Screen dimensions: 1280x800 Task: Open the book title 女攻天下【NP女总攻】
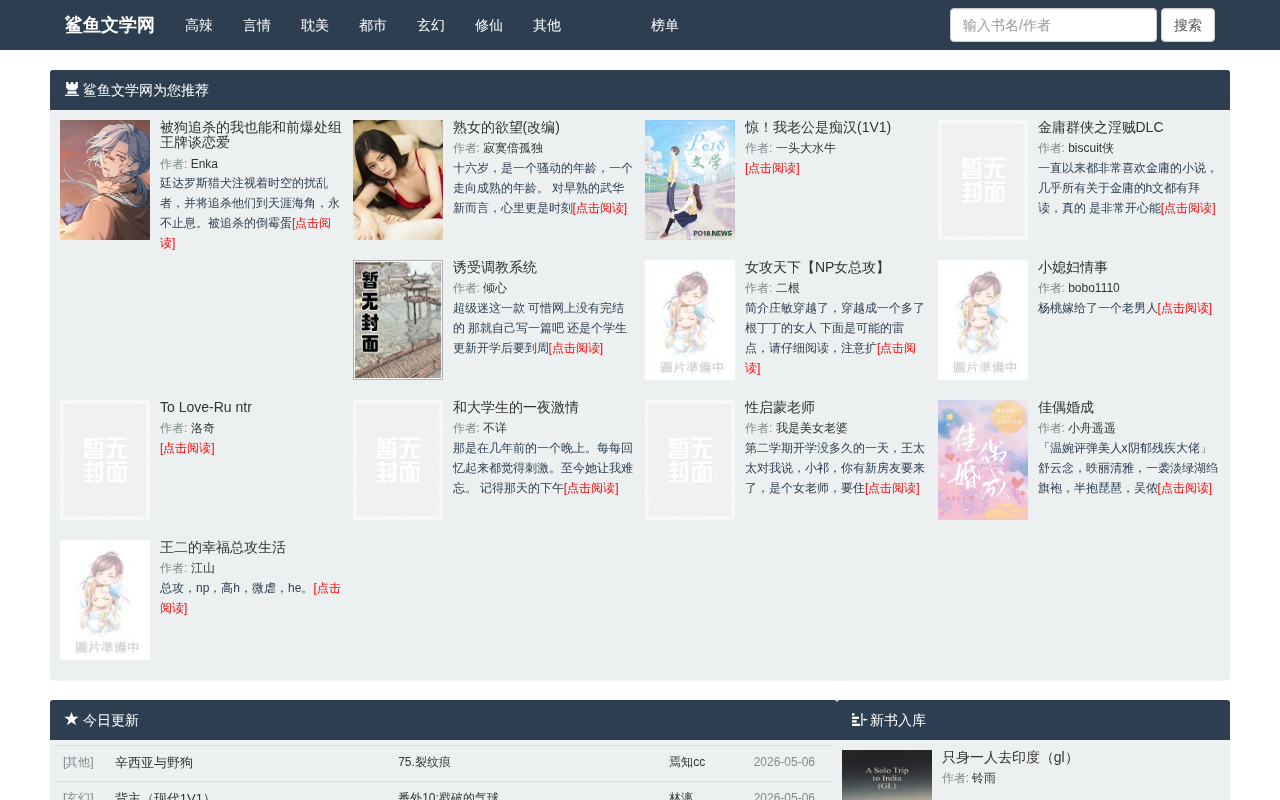point(817,267)
